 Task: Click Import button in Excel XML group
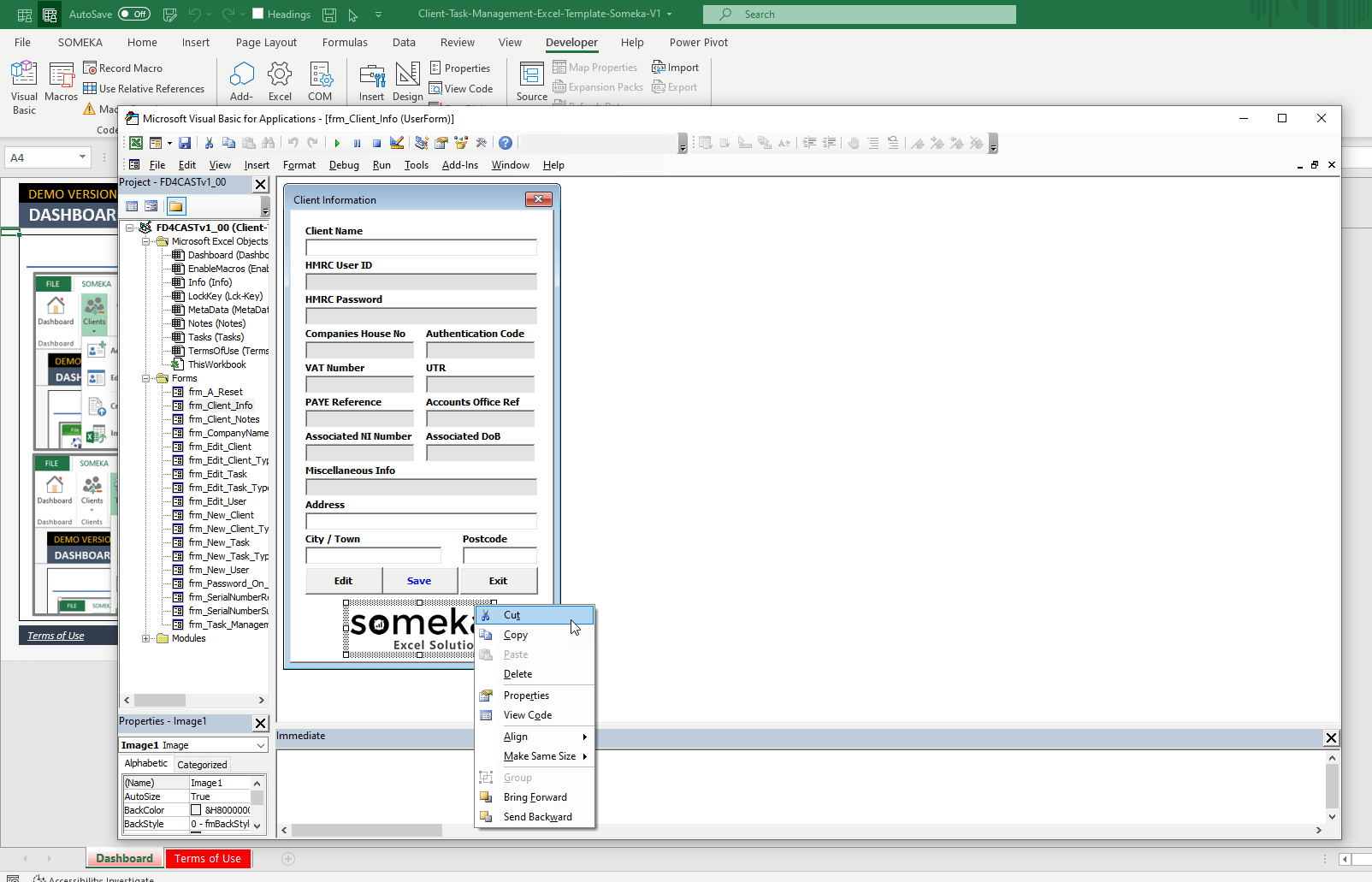point(676,68)
